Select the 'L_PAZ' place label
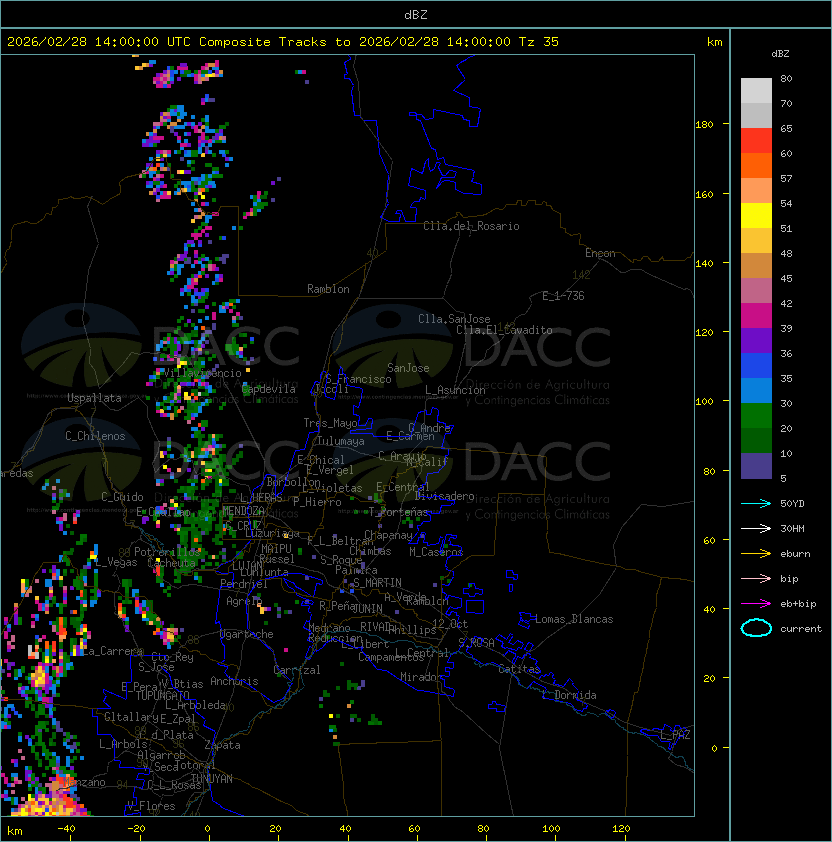Image resolution: width=832 pixels, height=842 pixels. click(x=675, y=735)
